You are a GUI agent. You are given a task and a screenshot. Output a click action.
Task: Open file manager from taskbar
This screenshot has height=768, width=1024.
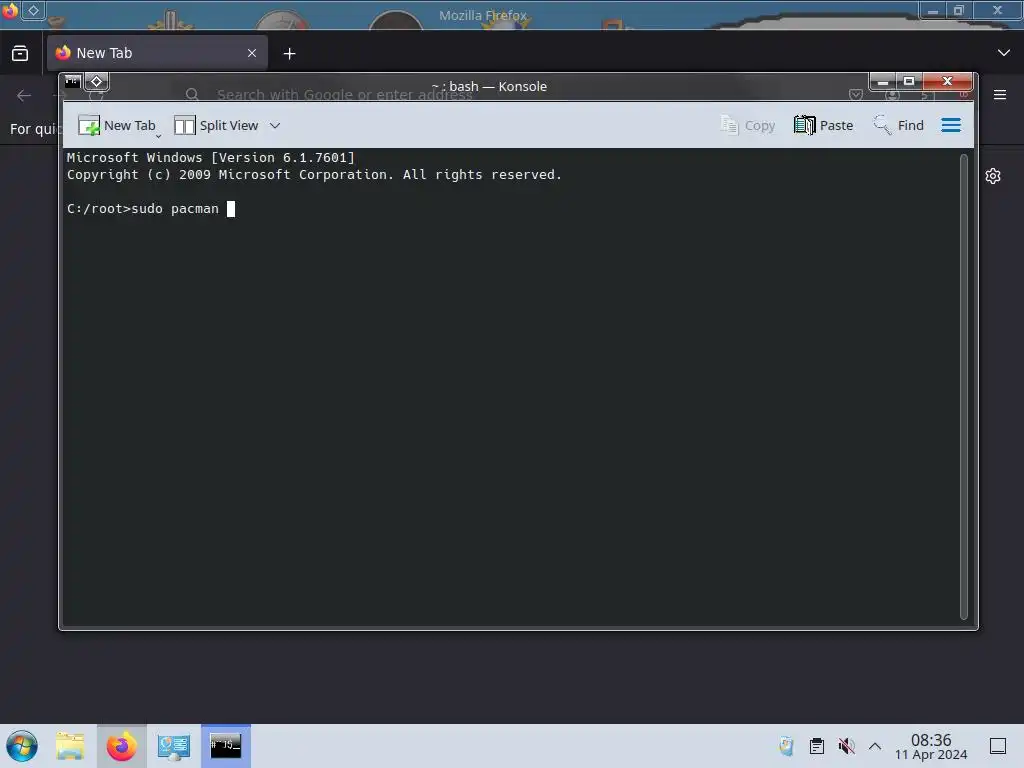70,746
